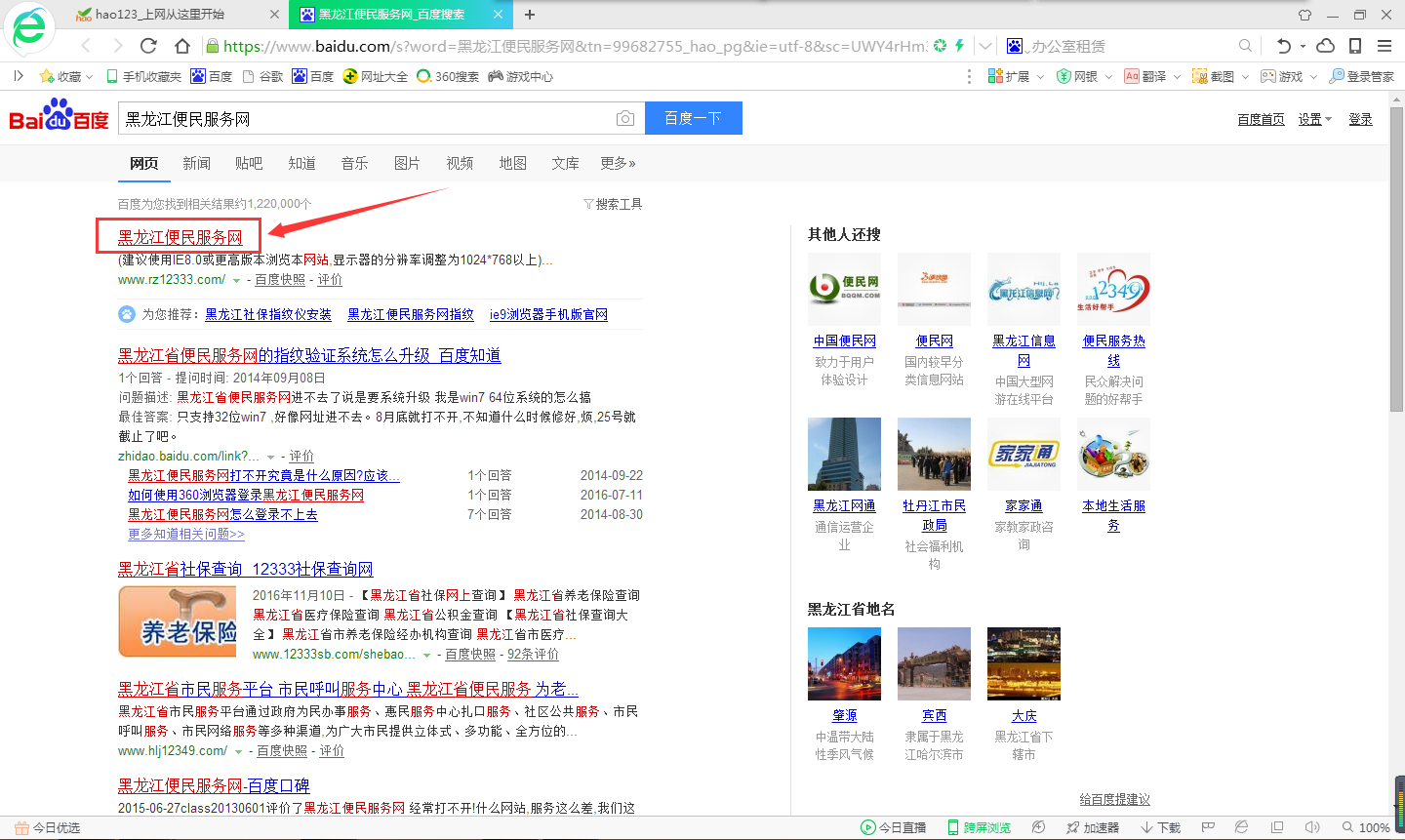Click the 百度一下 search button
1405x840 pixels.
click(x=694, y=118)
